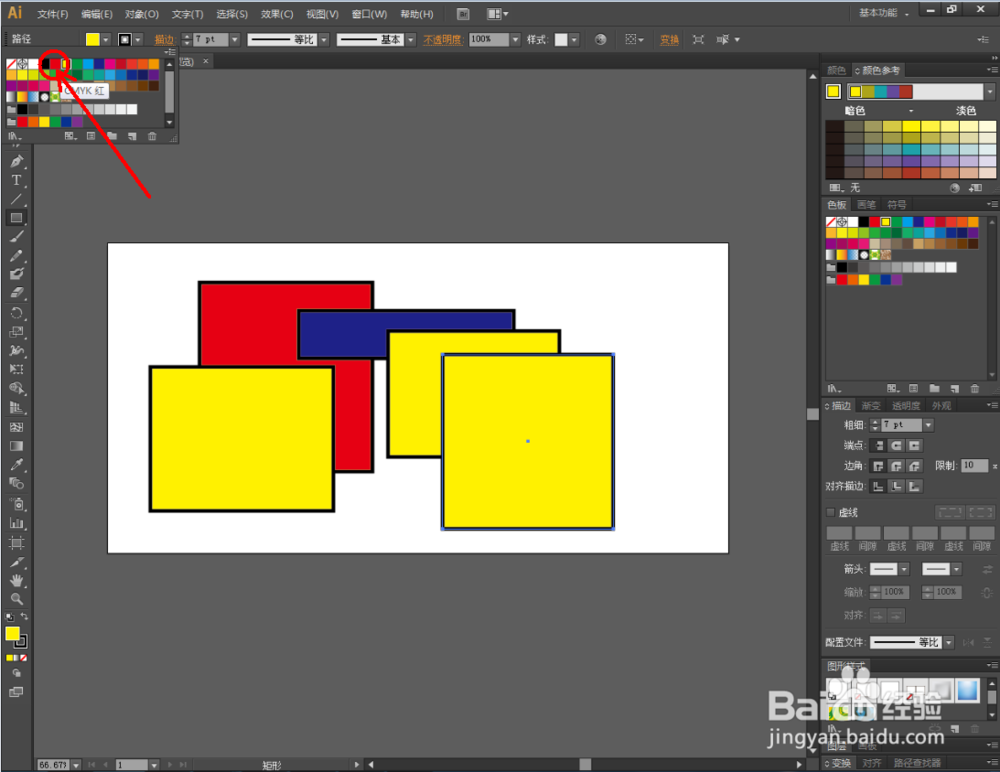1000x772 pixels.
Task: Select the Perspective Grid tool
Action: pyautogui.click(x=17, y=408)
